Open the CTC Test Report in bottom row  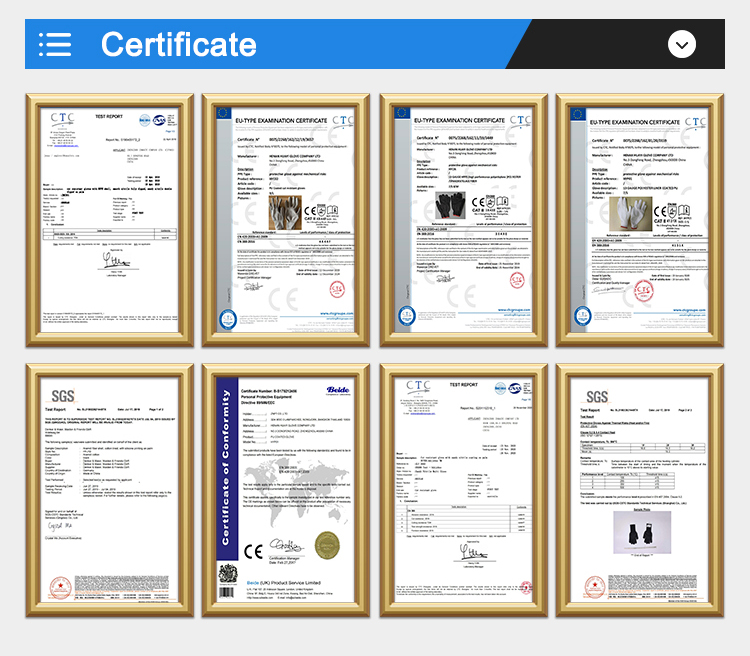tap(463, 490)
